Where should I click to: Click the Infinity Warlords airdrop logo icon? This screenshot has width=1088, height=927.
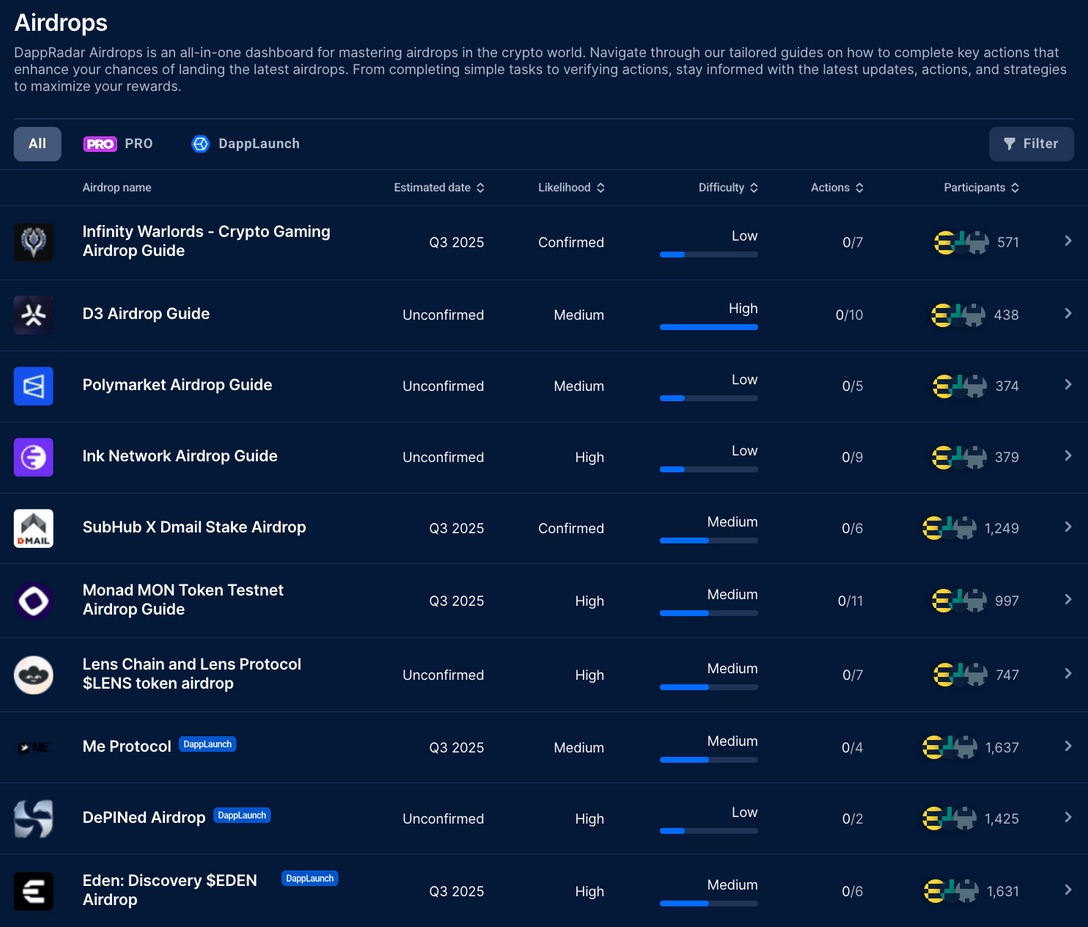pyautogui.click(x=34, y=242)
